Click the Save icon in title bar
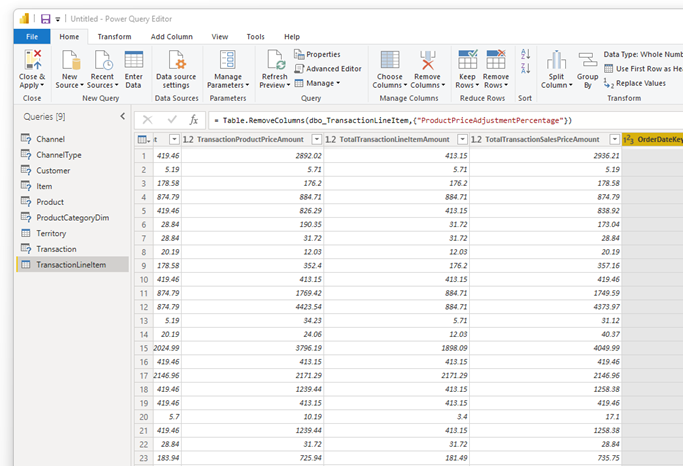The width and height of the screenshot is (683, 466). tap(45, 19)
